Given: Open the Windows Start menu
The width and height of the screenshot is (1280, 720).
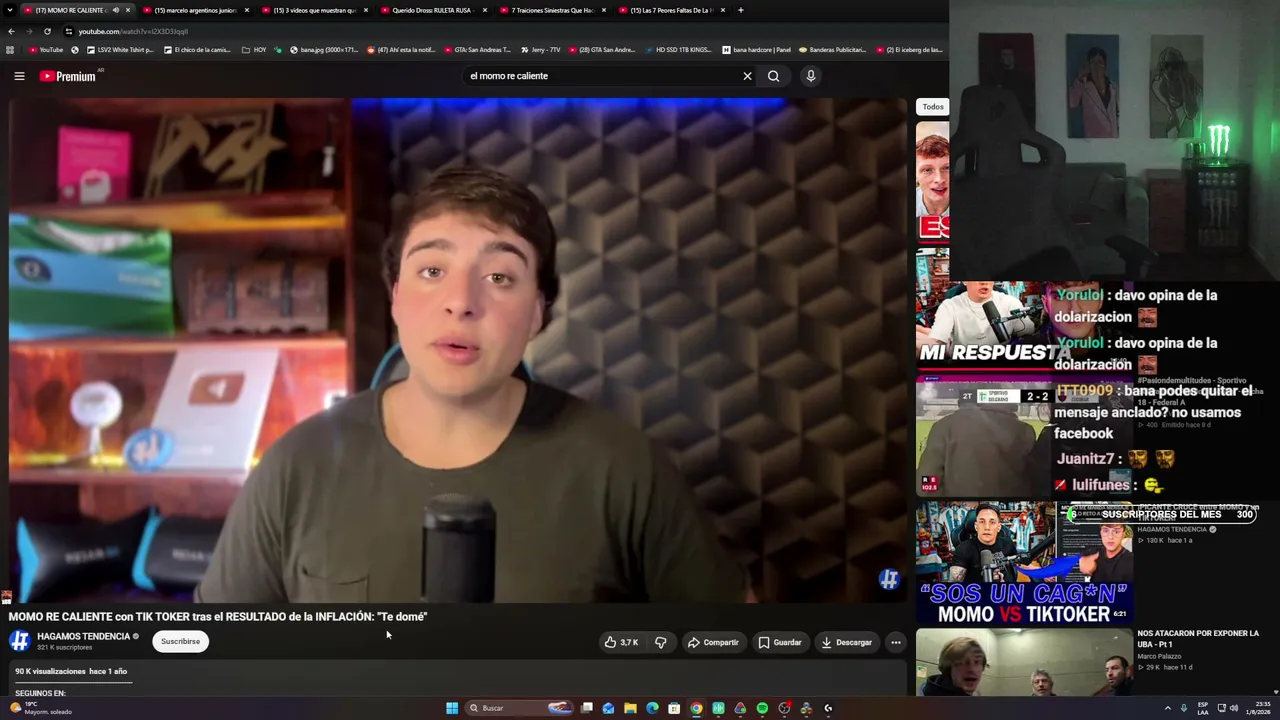Looking at the screenshot, I should (452, 708).
